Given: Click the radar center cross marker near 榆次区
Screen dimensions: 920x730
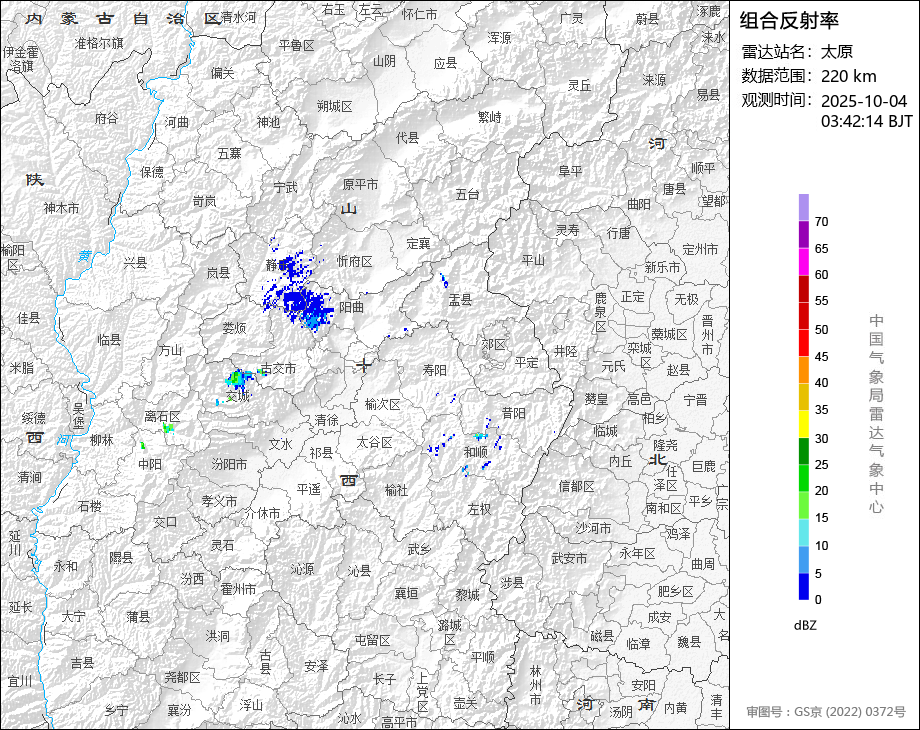Looking at the screenshot, I should point(364,366).
